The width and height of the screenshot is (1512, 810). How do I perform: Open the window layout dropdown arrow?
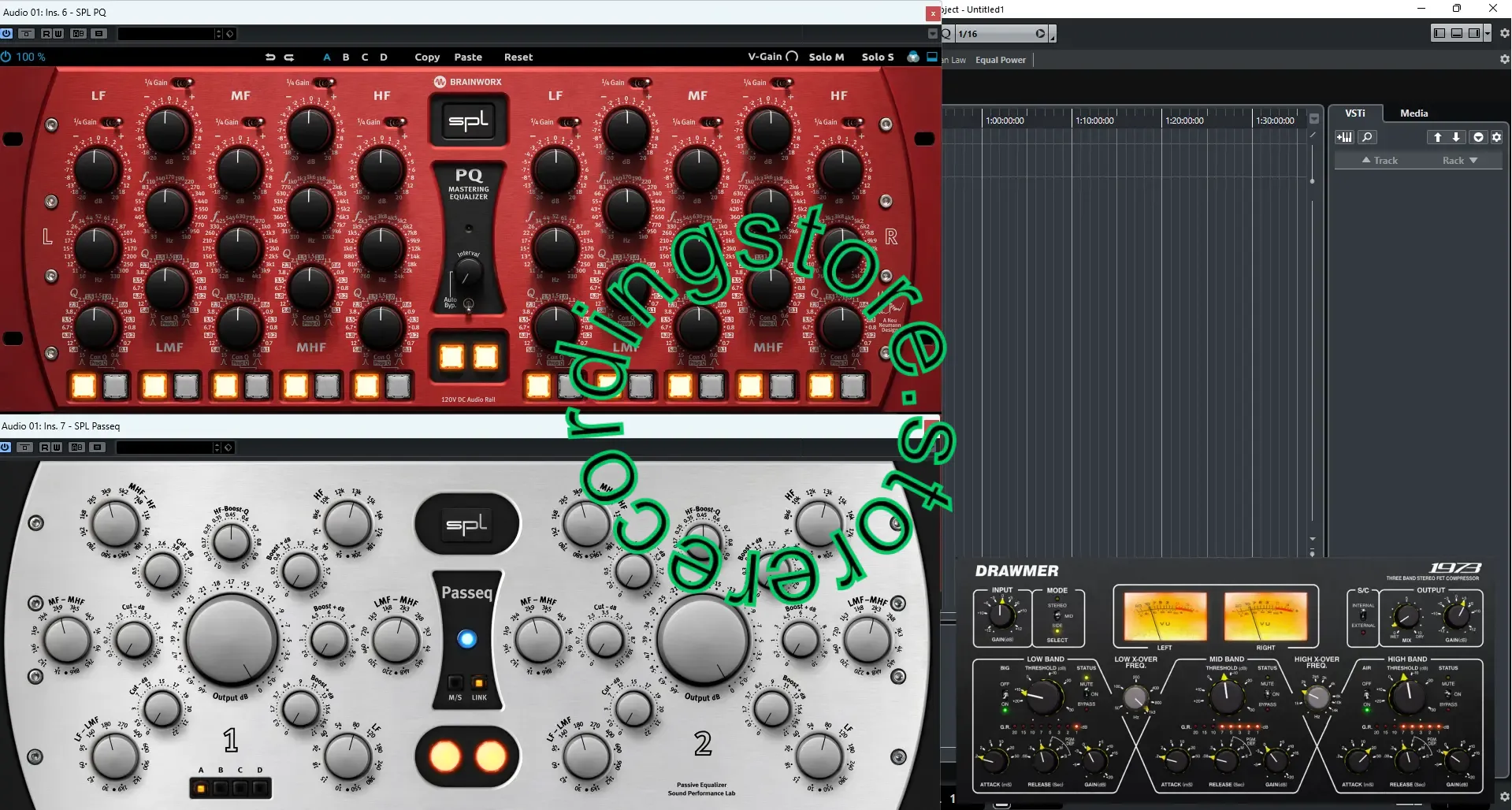1487,33
